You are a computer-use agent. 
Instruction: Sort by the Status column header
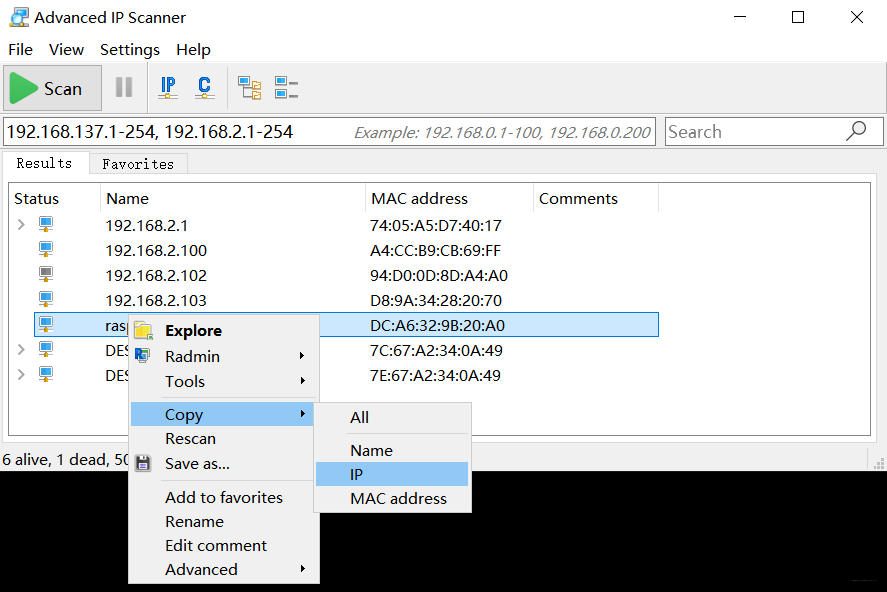pos(55,198)
